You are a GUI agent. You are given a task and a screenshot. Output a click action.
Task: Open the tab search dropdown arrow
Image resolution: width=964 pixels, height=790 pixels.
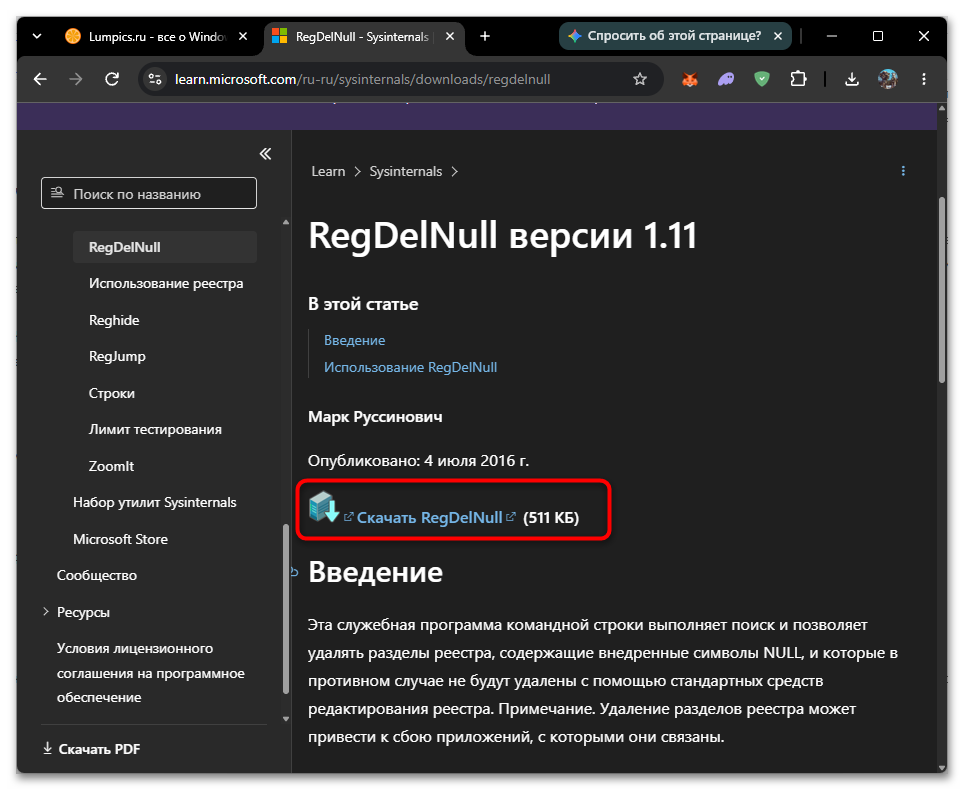click(37, 36)
